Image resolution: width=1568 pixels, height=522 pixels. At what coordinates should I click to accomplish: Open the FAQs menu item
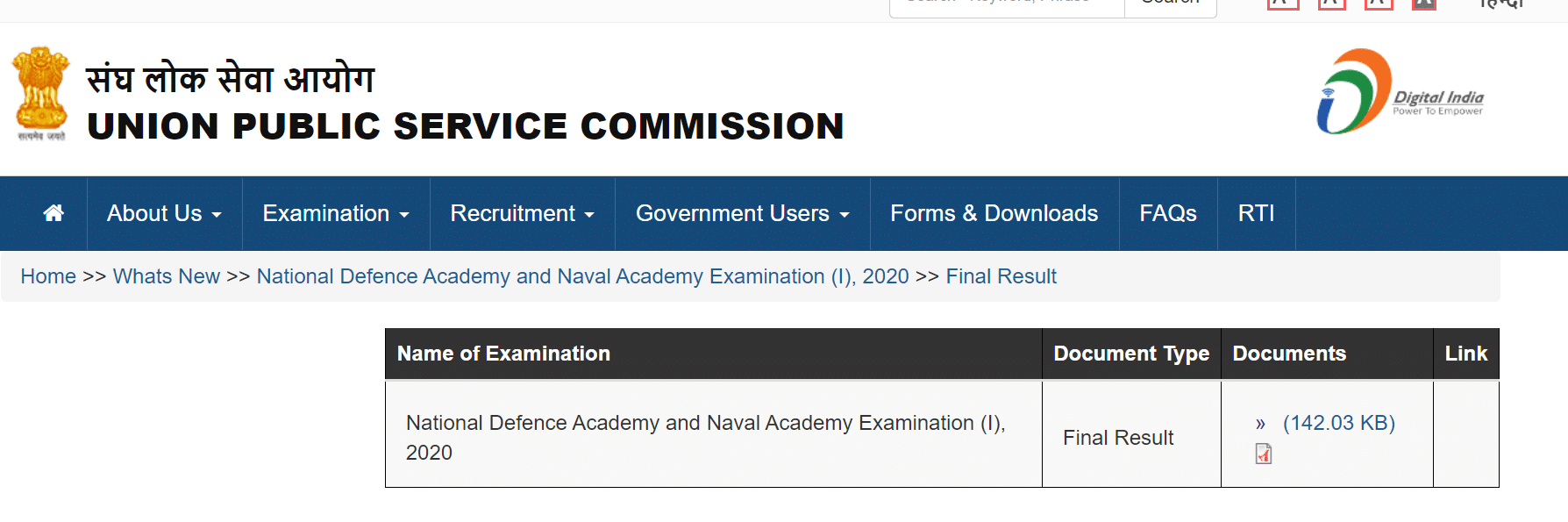[x=1168, y=213]
